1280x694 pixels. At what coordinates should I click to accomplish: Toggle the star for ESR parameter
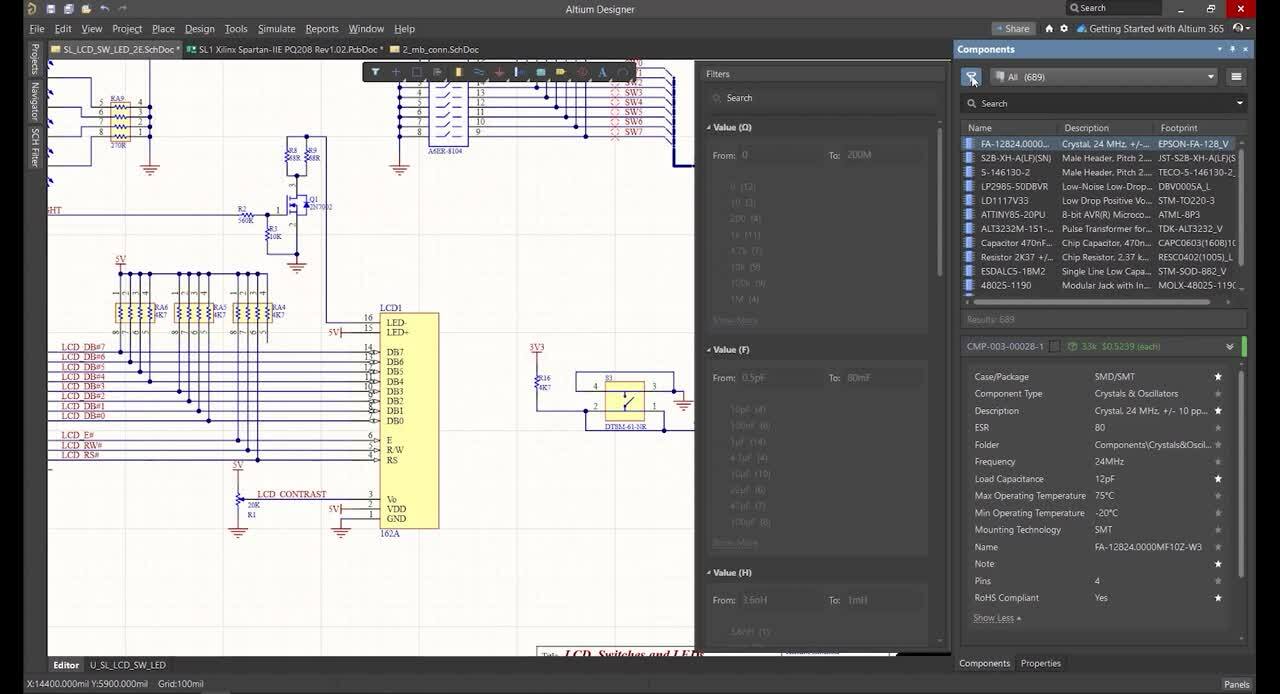pyautogui.click(x=1217, y=428)
